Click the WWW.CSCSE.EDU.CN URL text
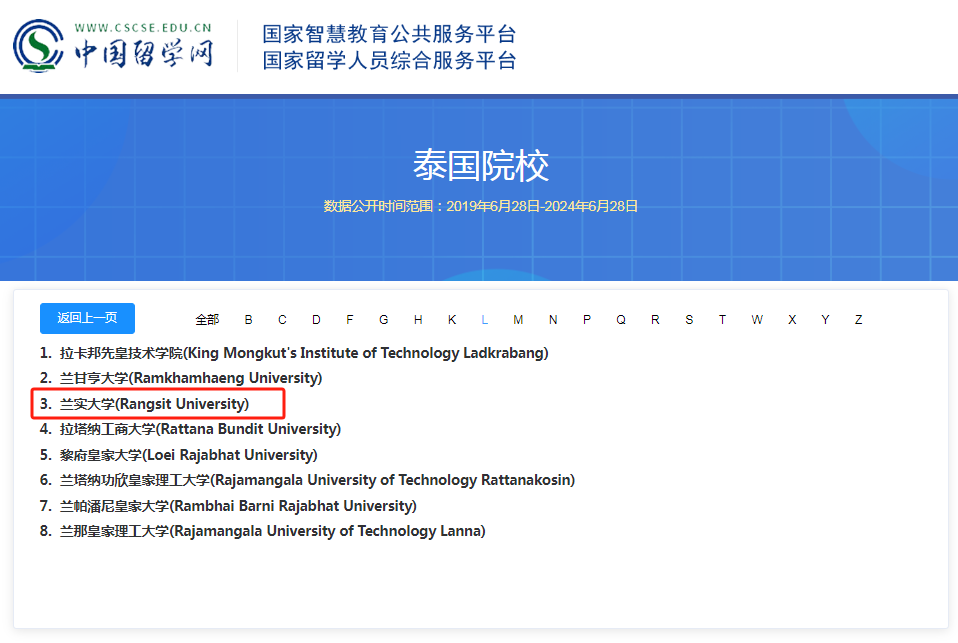 144,28
